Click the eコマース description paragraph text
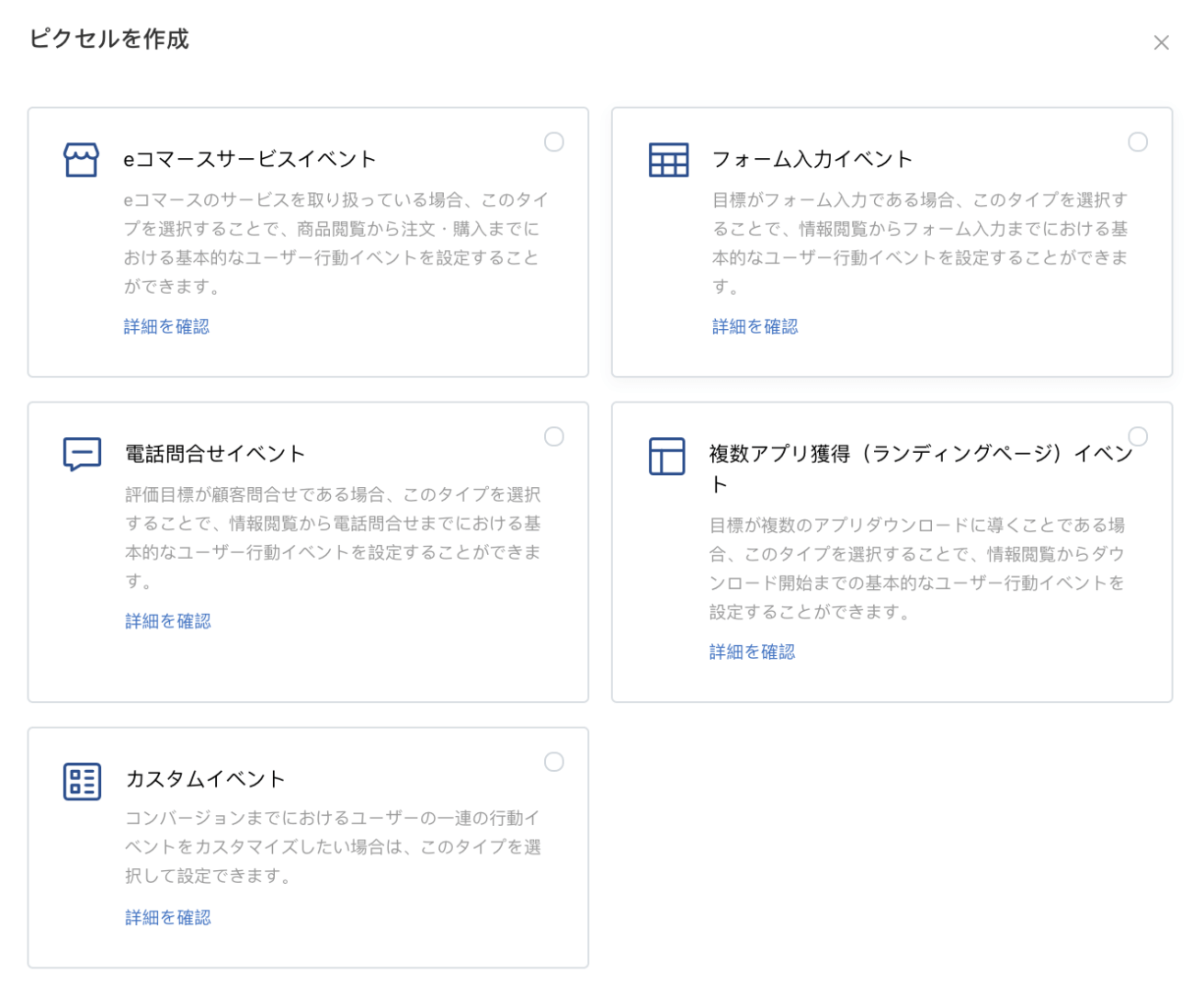This screenshot has width=1204, height=985. pos(336,243)
